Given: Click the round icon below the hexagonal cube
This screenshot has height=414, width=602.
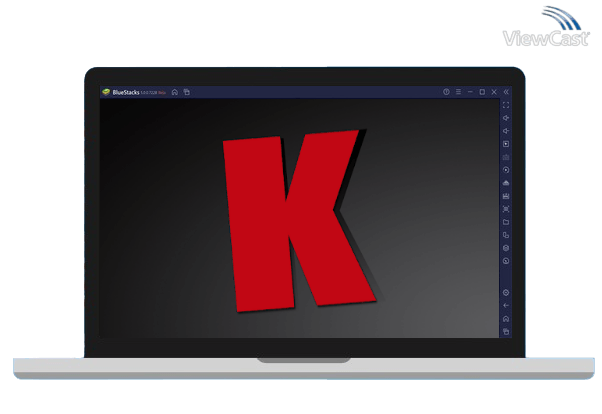Looking at the screenshot, I should click(506, 261).
